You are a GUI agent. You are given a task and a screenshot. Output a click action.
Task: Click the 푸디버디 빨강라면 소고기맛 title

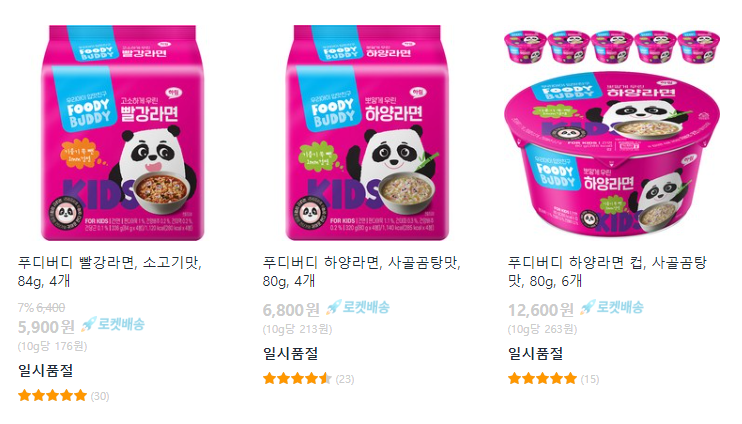tap(110, 272)
